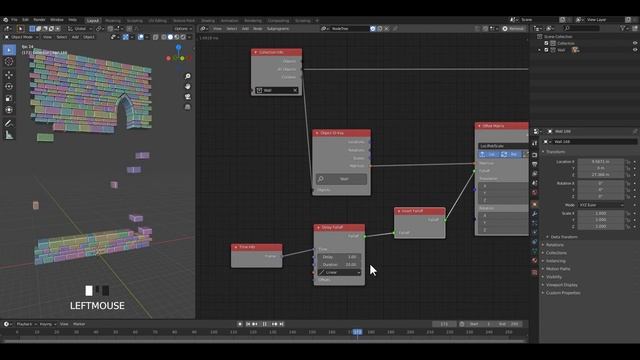Open Linear interpolation dropdown in Delay Falloff node

coord(340,272)
